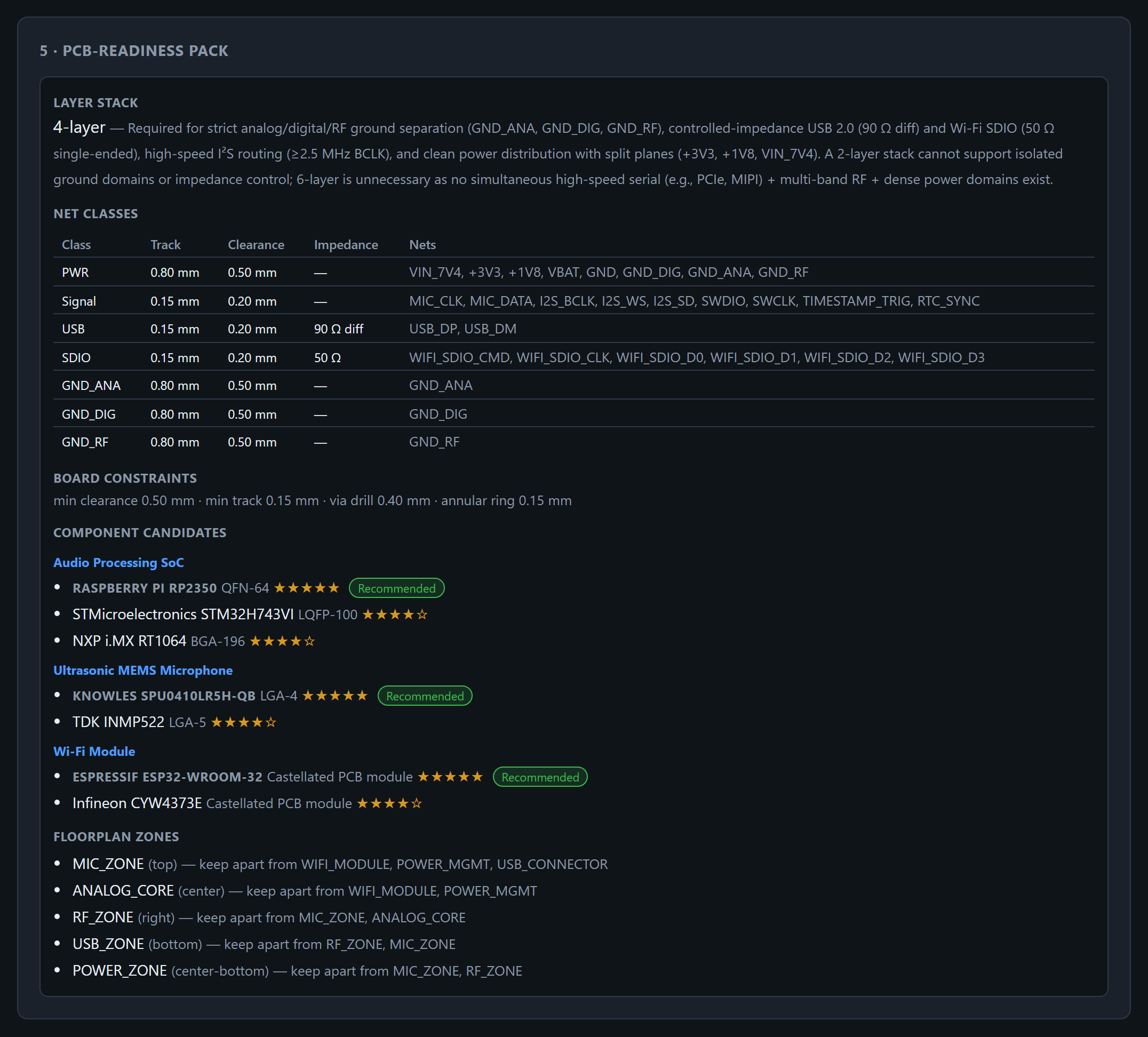The image size is (1148, 1037).
Task: Select the USB row in net classes table
Action: click(573, 329)
